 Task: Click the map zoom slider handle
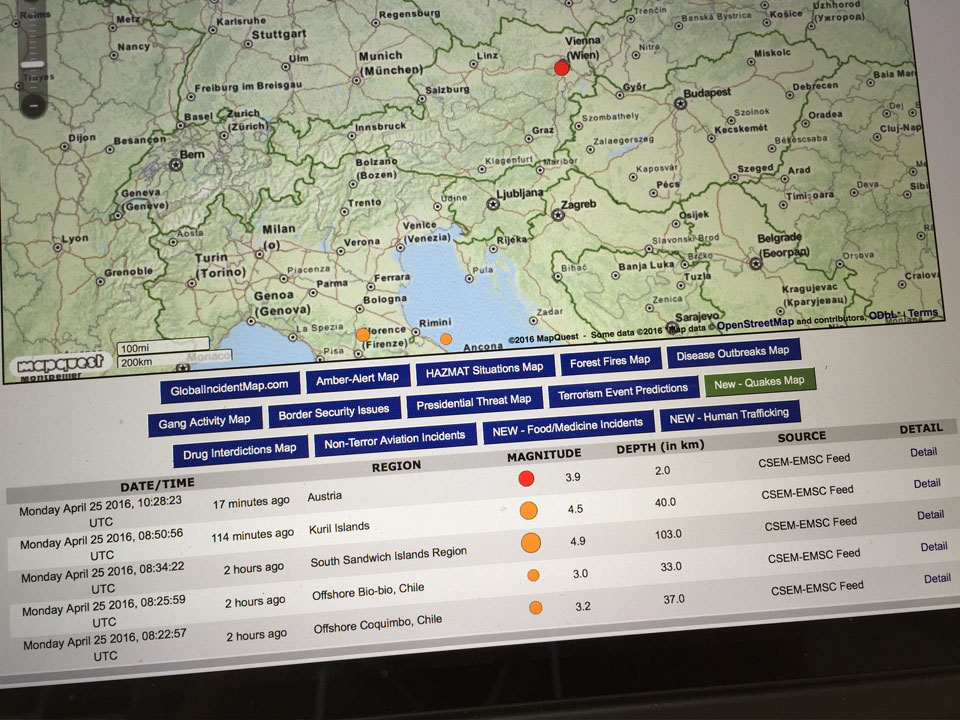tap(32, 64)
